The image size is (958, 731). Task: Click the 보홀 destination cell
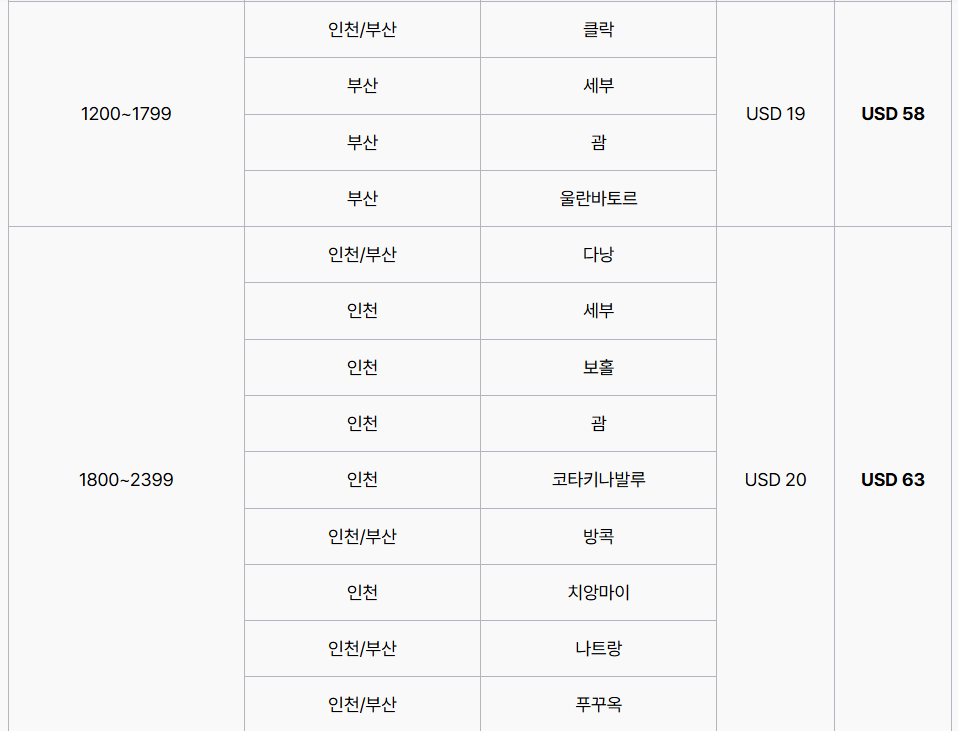coord(598,367)
